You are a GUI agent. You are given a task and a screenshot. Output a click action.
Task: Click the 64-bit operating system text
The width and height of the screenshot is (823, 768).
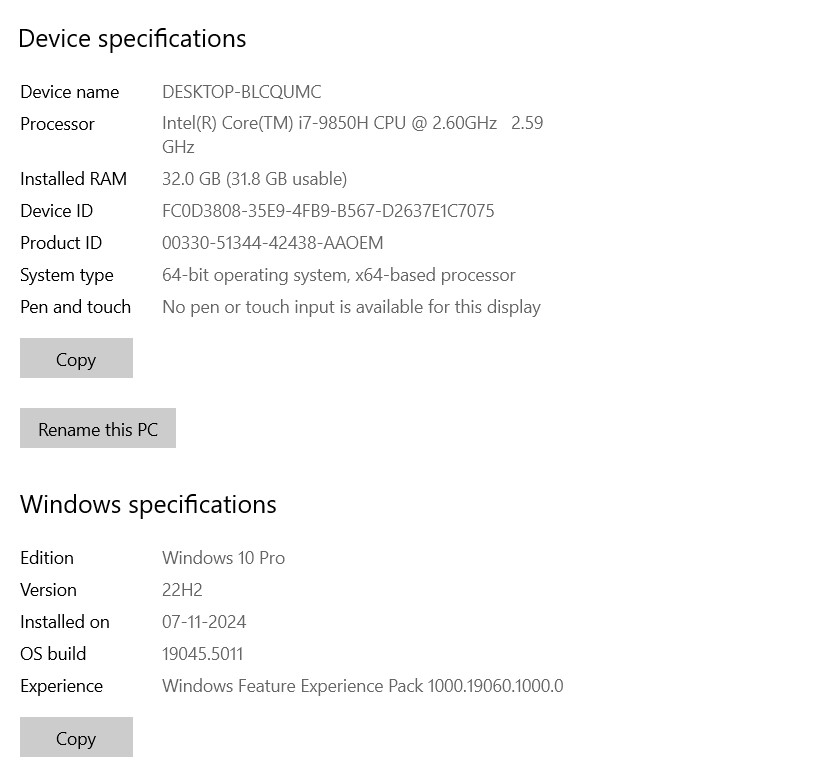click(338, 275)
